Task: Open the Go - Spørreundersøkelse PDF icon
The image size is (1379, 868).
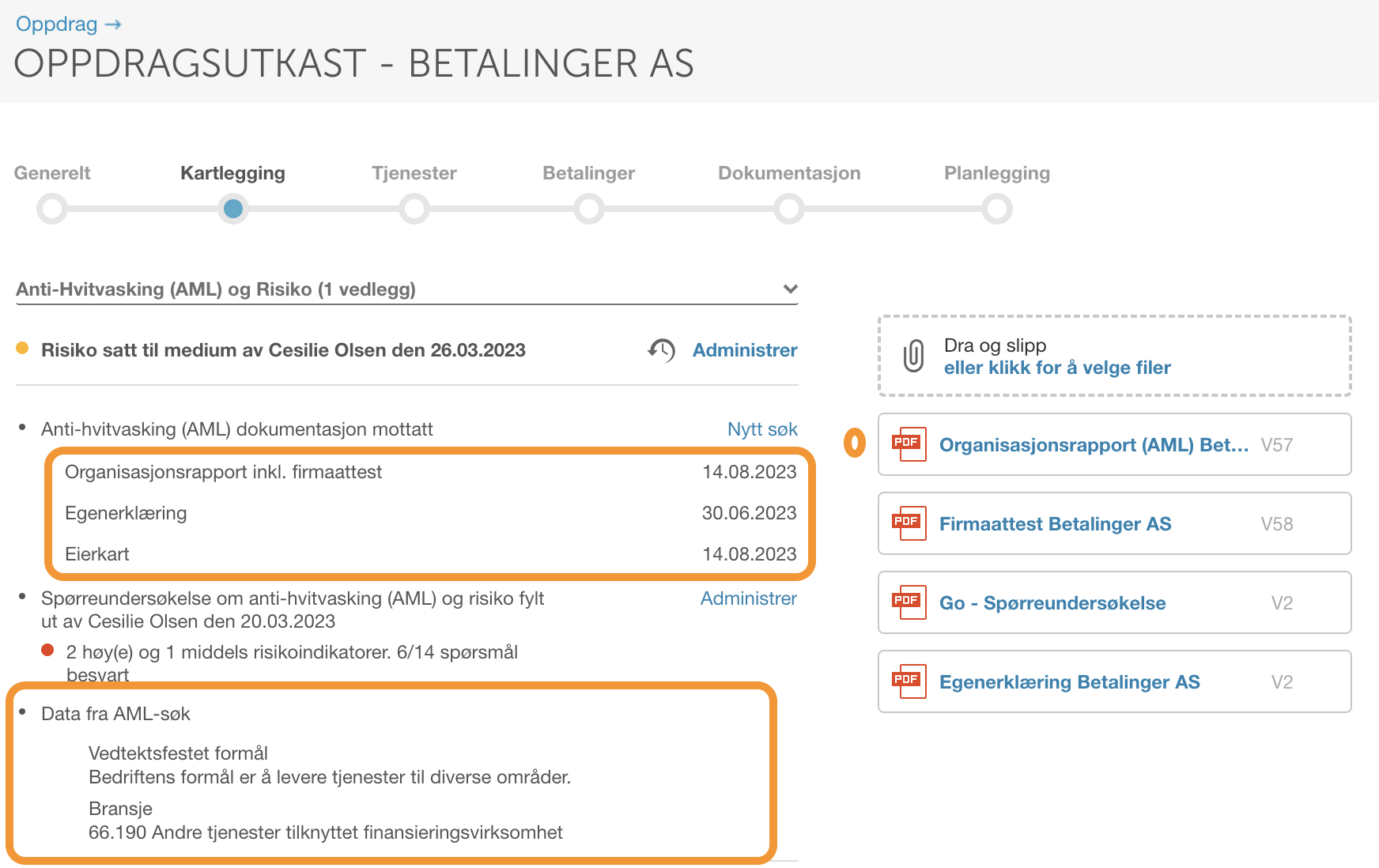Action: tap(909, 602)
